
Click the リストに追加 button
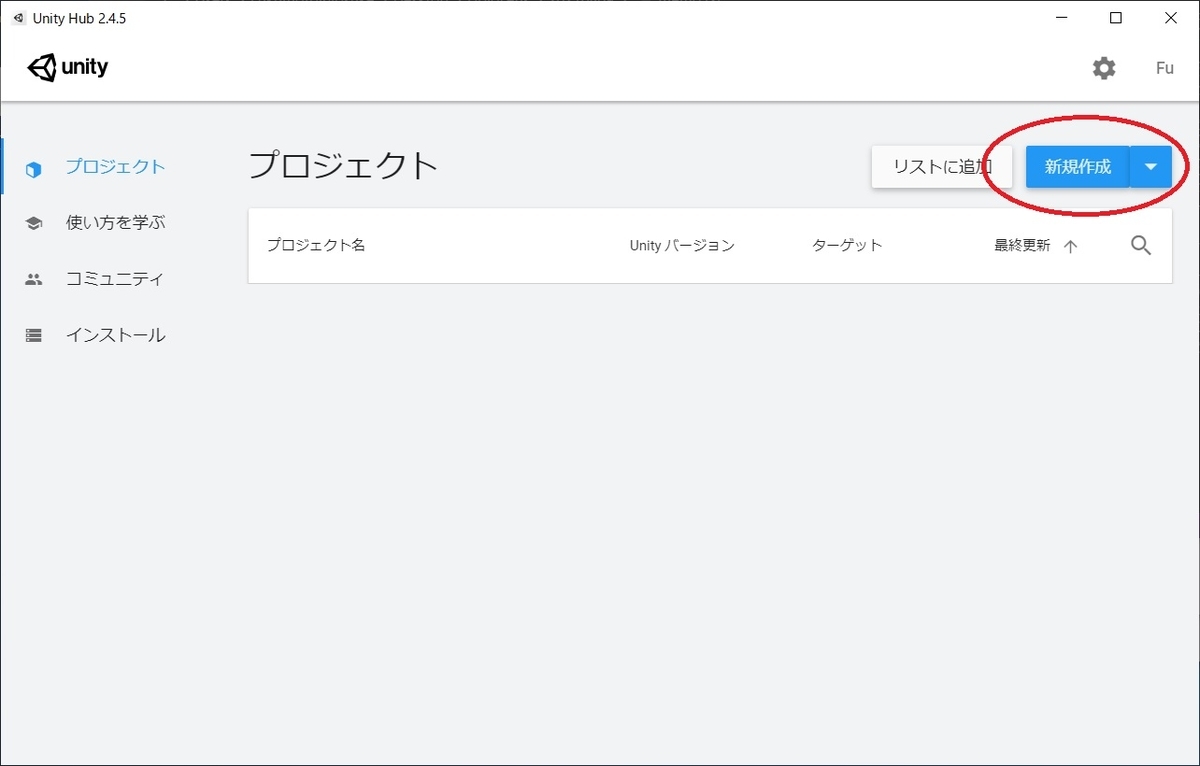click(x=941, y=167)
